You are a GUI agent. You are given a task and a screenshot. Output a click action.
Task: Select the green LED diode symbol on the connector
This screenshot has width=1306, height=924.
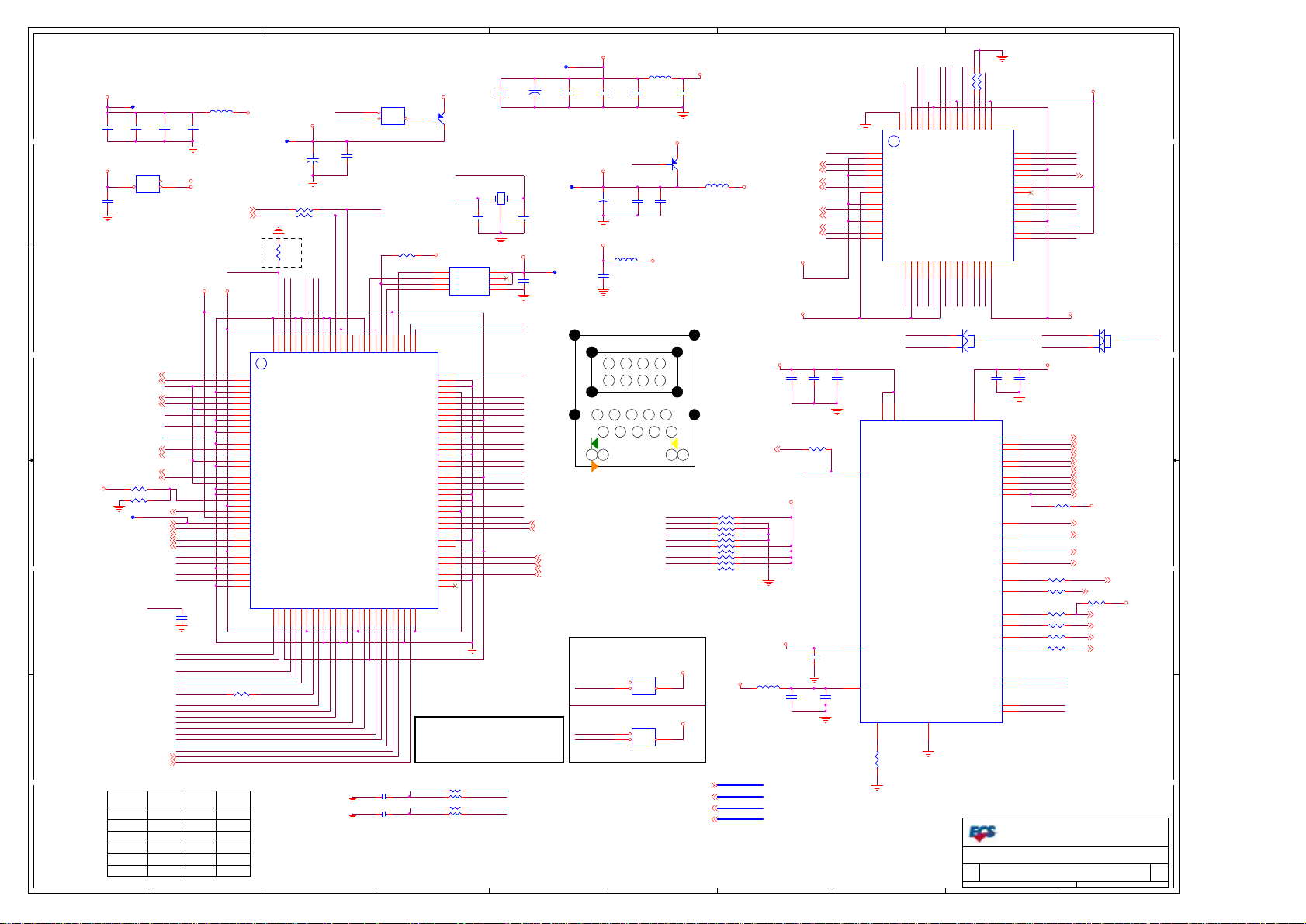(x=594, y=444)
